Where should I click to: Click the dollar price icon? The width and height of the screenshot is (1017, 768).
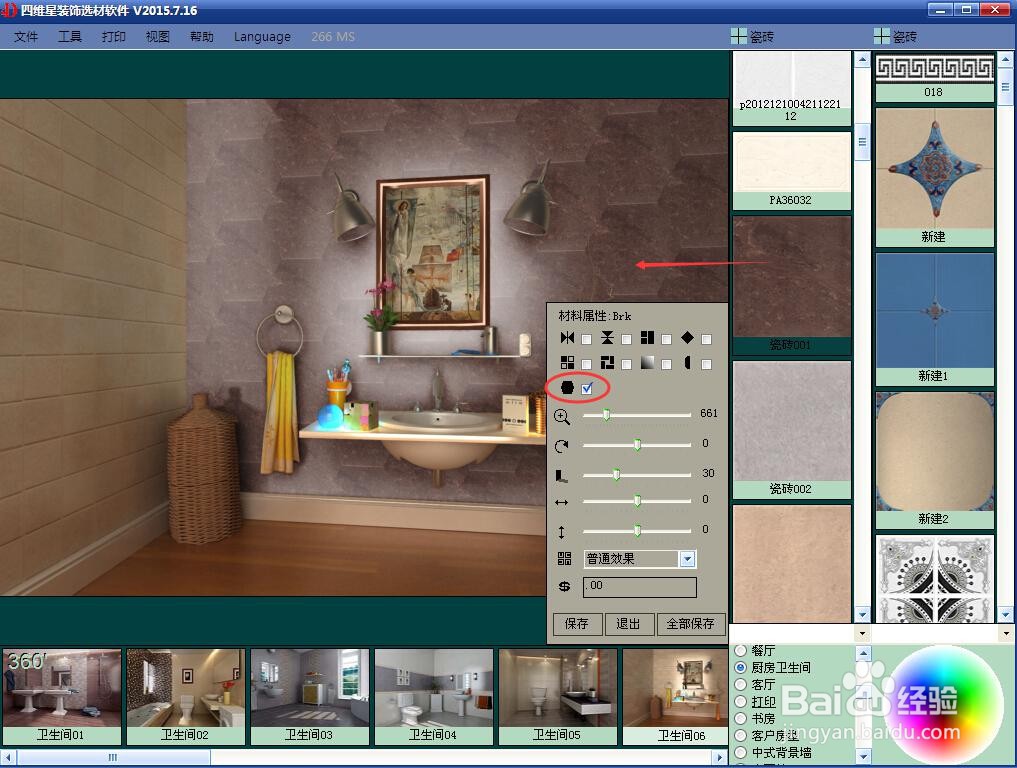(564, 586)
